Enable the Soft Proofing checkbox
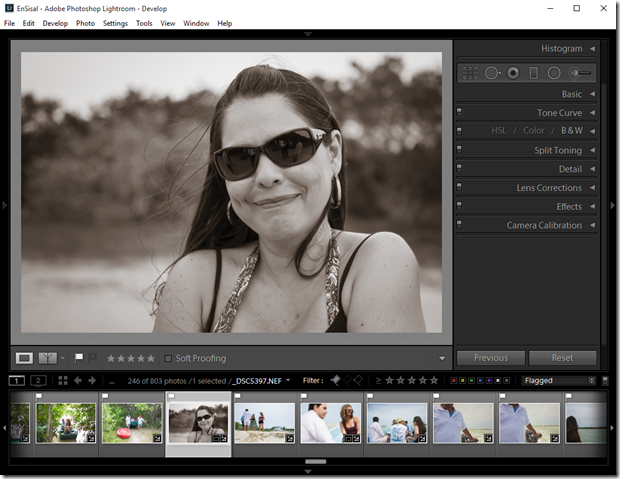This screenshot has width=620, height=479. pos(168,358)
